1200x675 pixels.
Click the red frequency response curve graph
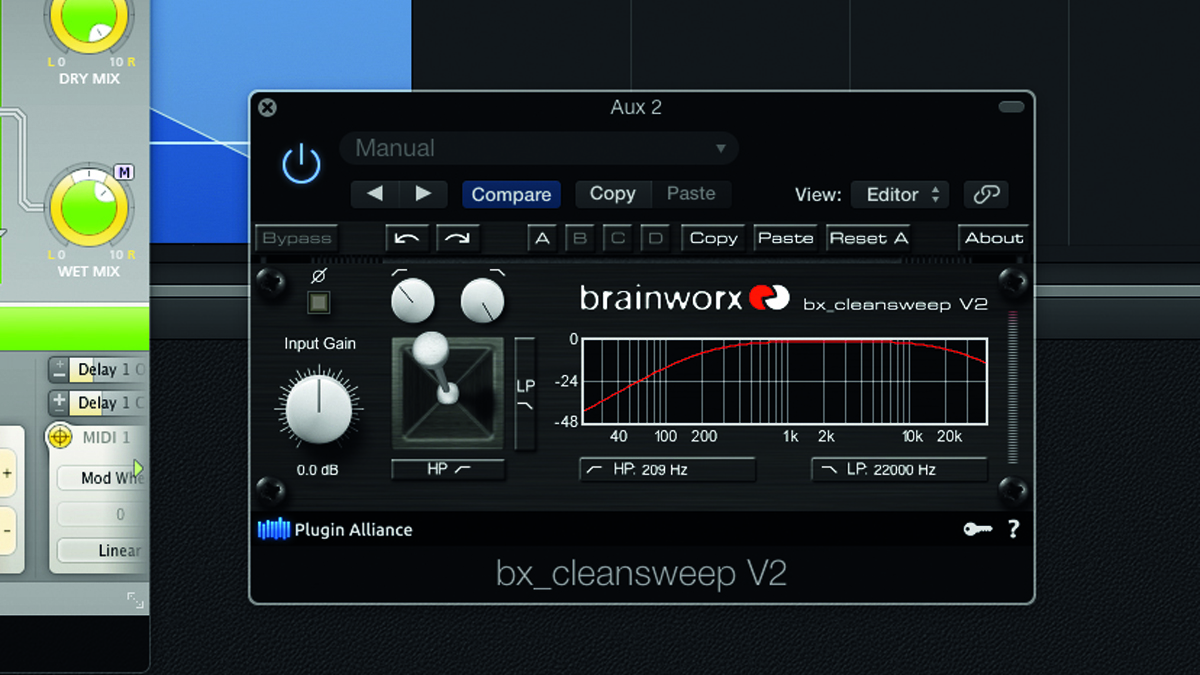tap(785, 380)
